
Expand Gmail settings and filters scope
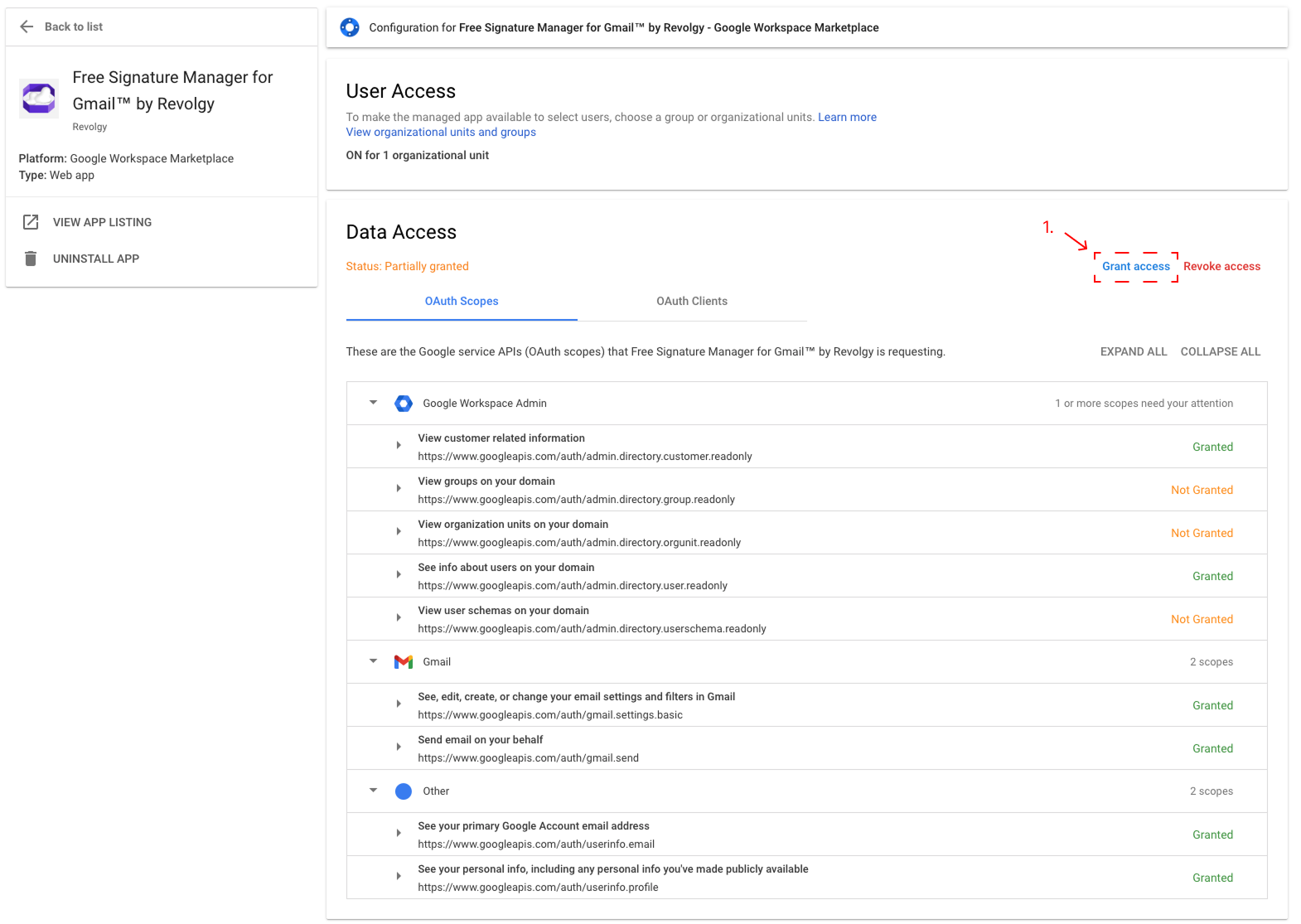pyautogui.click(x=399, y=704)
